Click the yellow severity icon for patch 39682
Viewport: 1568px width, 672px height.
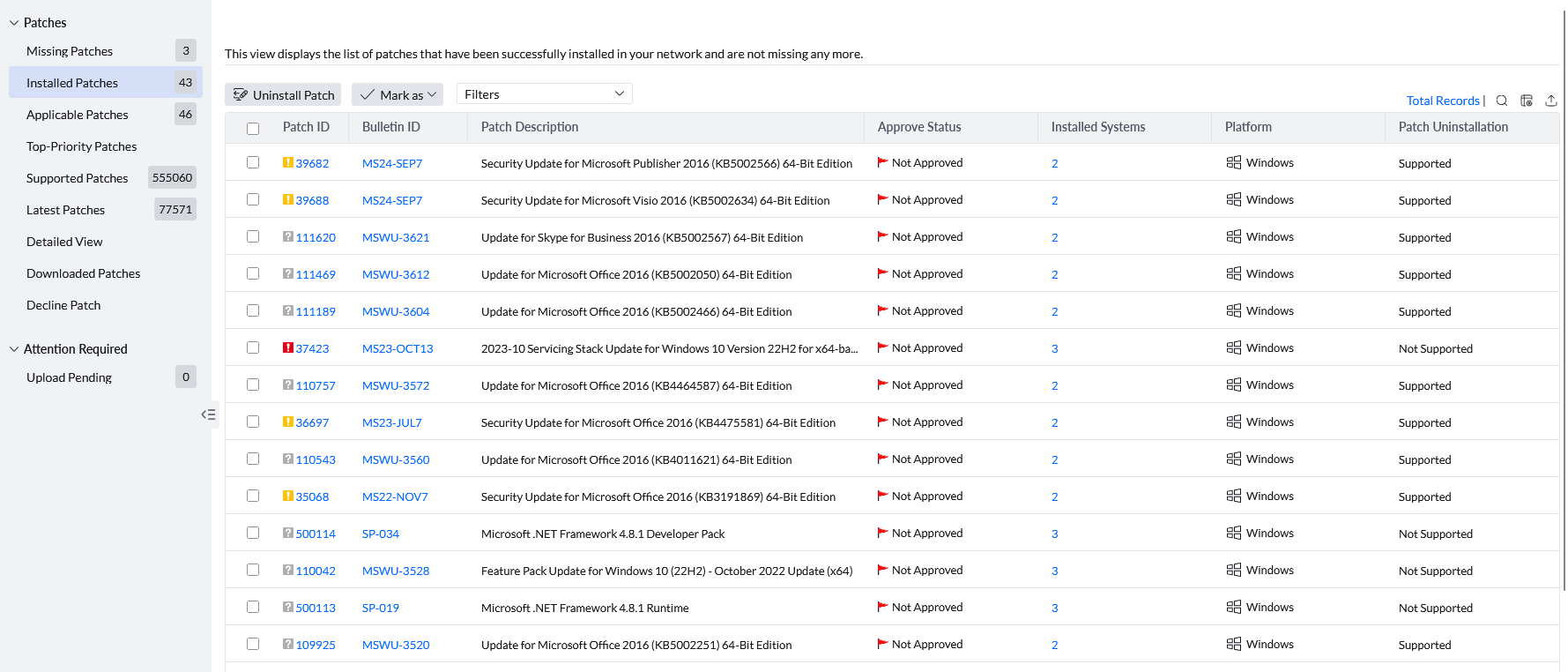pyautogui.click(x=288, y=162)
